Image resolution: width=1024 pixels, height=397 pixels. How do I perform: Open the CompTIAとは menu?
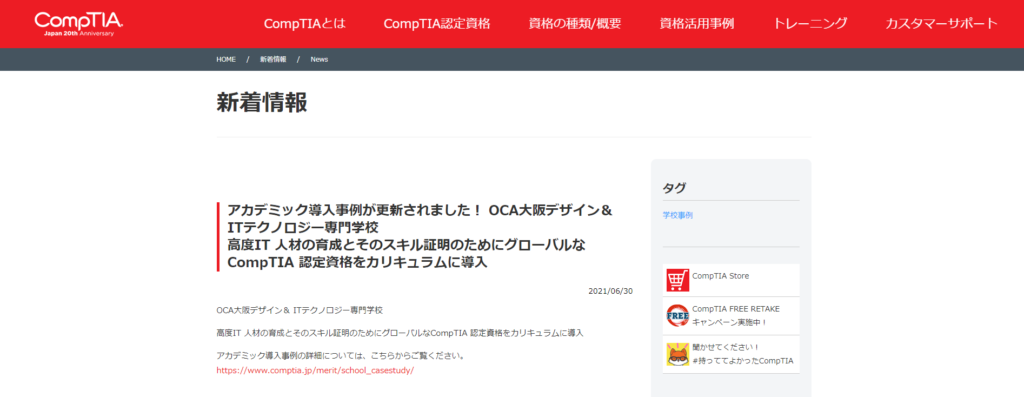[304, 24]
